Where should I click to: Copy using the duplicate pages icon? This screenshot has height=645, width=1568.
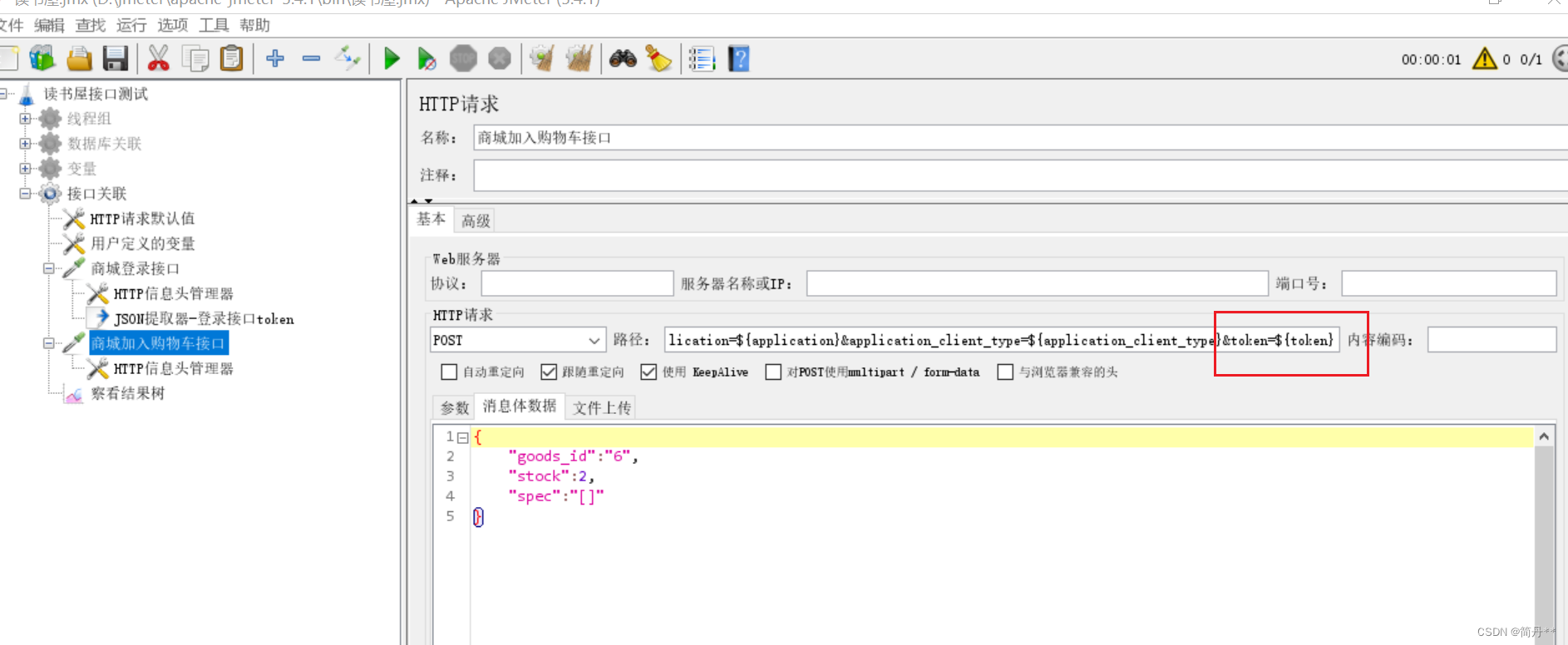tap(195, 58)
